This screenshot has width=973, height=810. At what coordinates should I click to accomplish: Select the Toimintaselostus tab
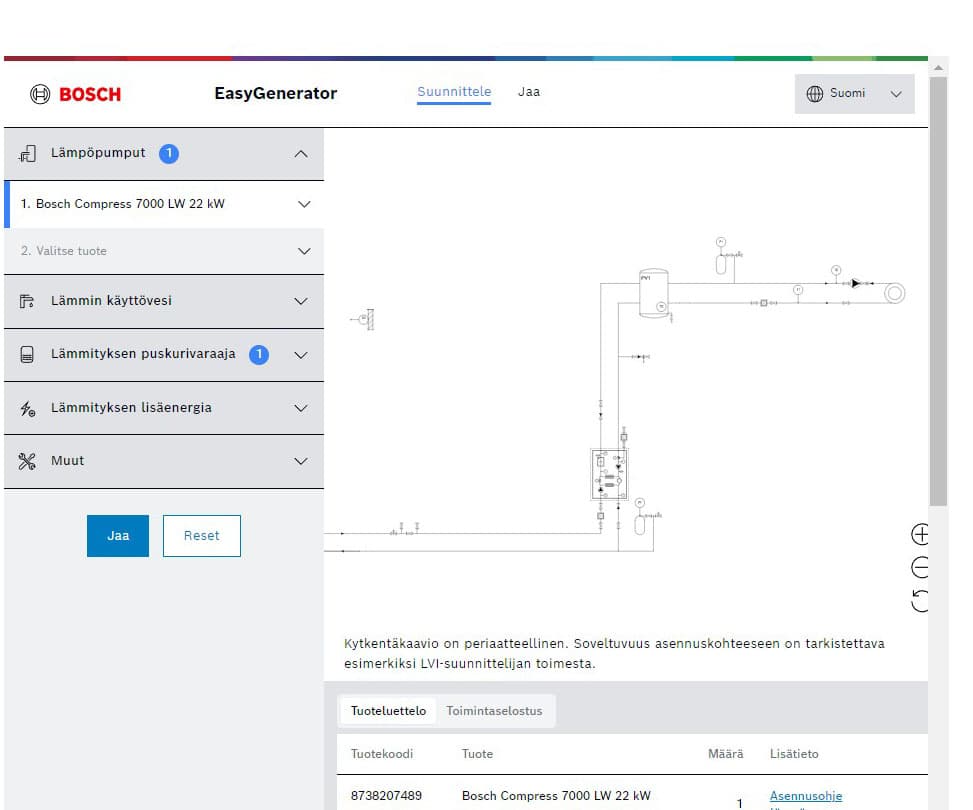click(x=494, y=711)
